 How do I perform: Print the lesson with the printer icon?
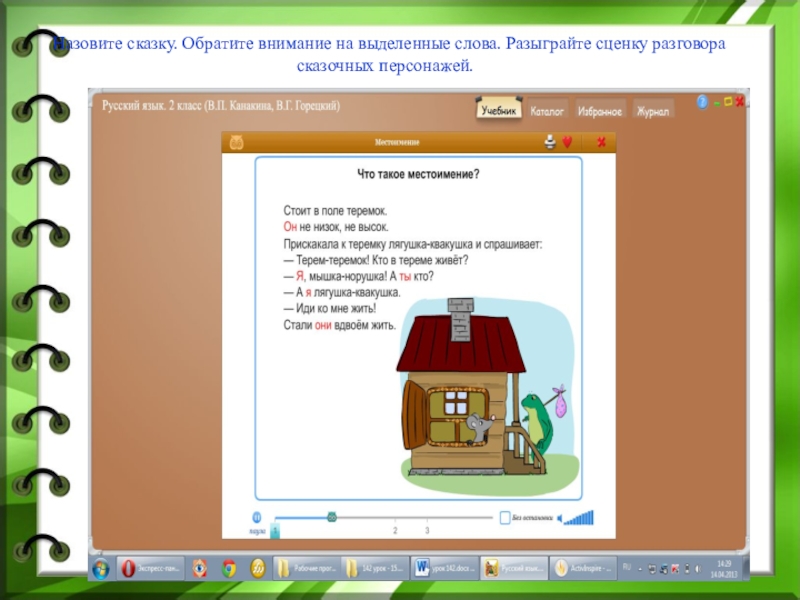point(550,142)
